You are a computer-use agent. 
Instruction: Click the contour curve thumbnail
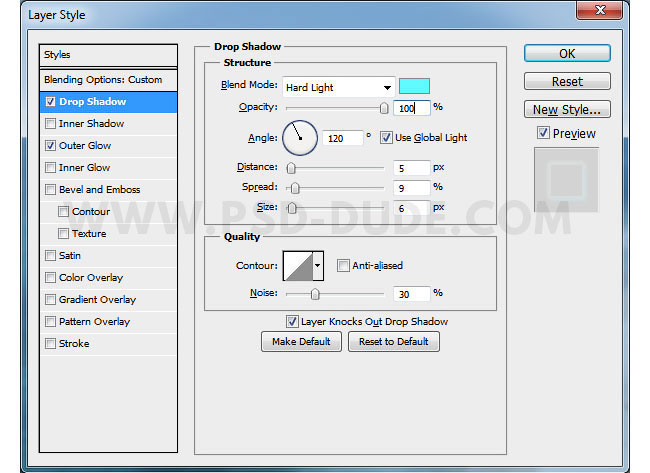coord(298,265)
